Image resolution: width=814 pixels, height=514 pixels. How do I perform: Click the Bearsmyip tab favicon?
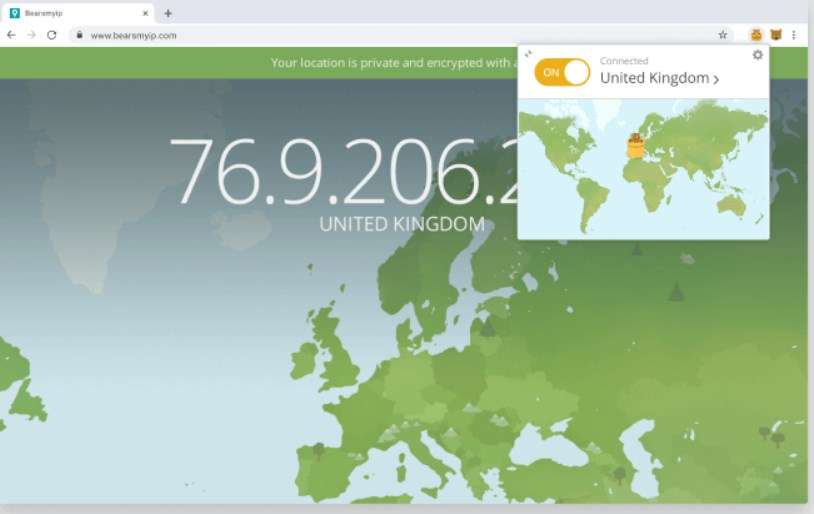pyautogui.click(x=15, y=13)
